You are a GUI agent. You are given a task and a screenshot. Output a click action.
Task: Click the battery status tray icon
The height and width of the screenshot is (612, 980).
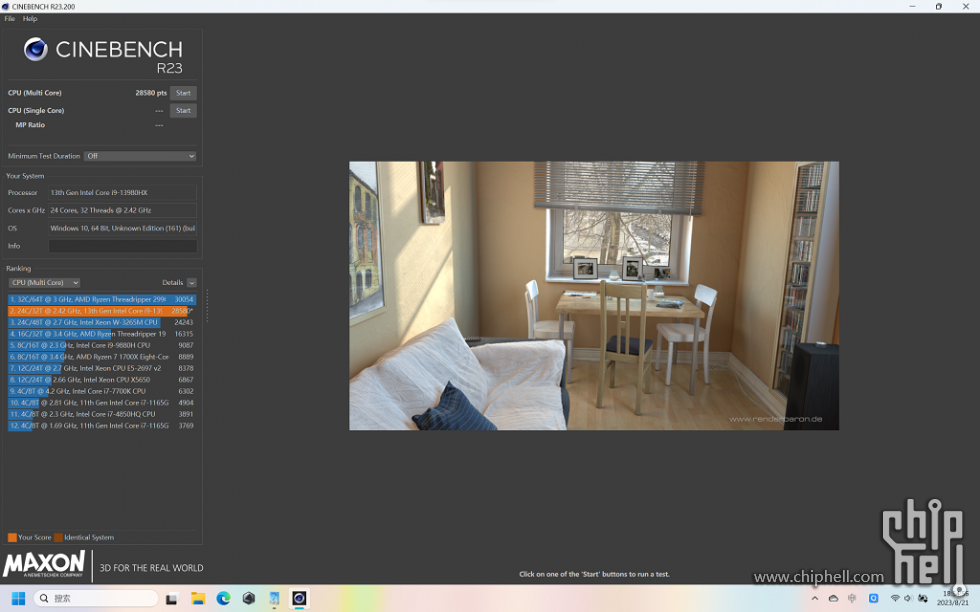(x=922, y=599)
